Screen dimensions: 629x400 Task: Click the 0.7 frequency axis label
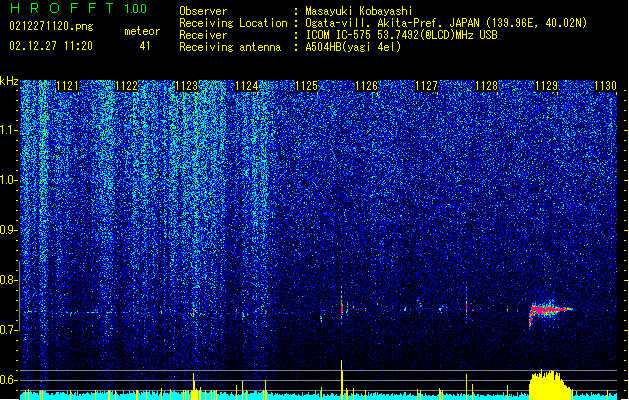(8, 330)
